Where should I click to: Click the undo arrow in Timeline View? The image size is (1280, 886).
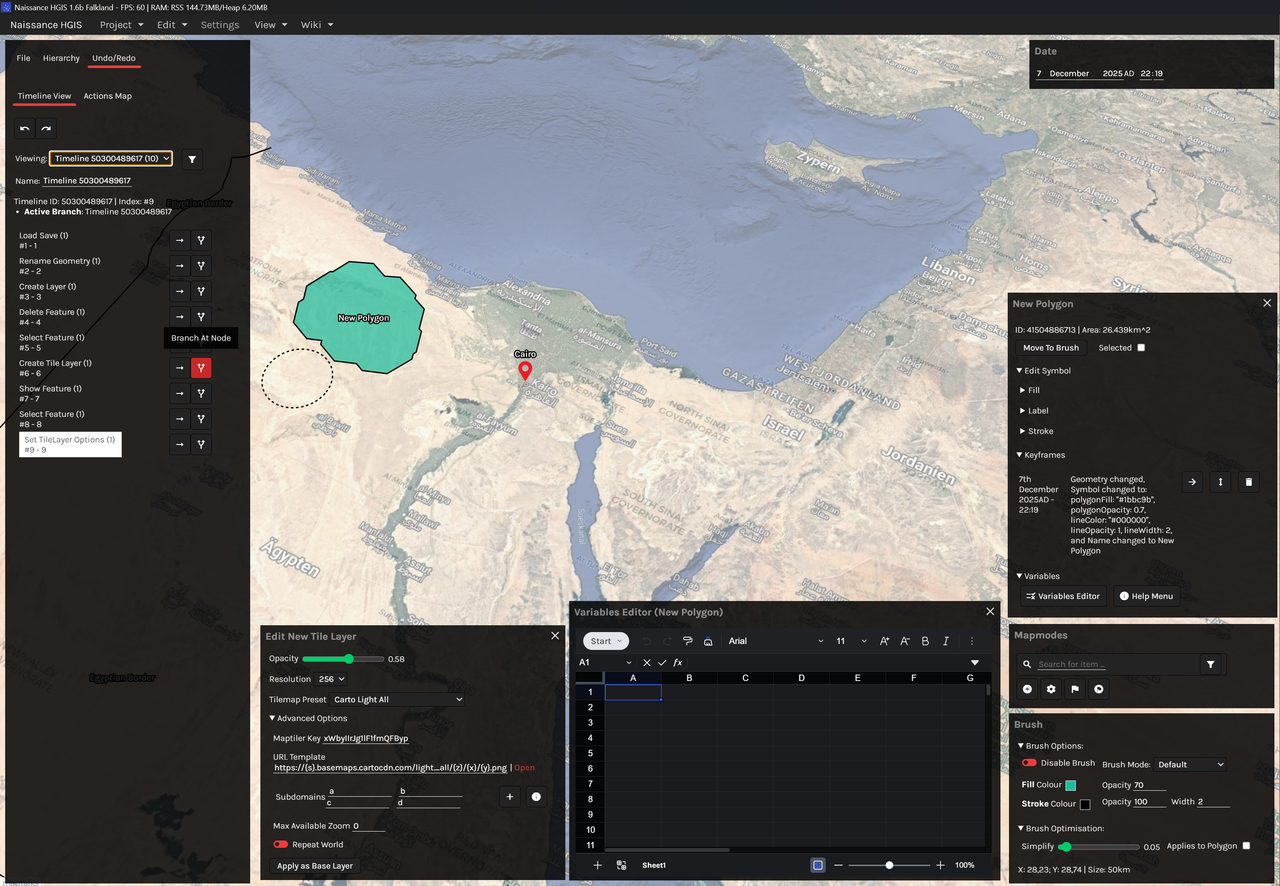25,128
